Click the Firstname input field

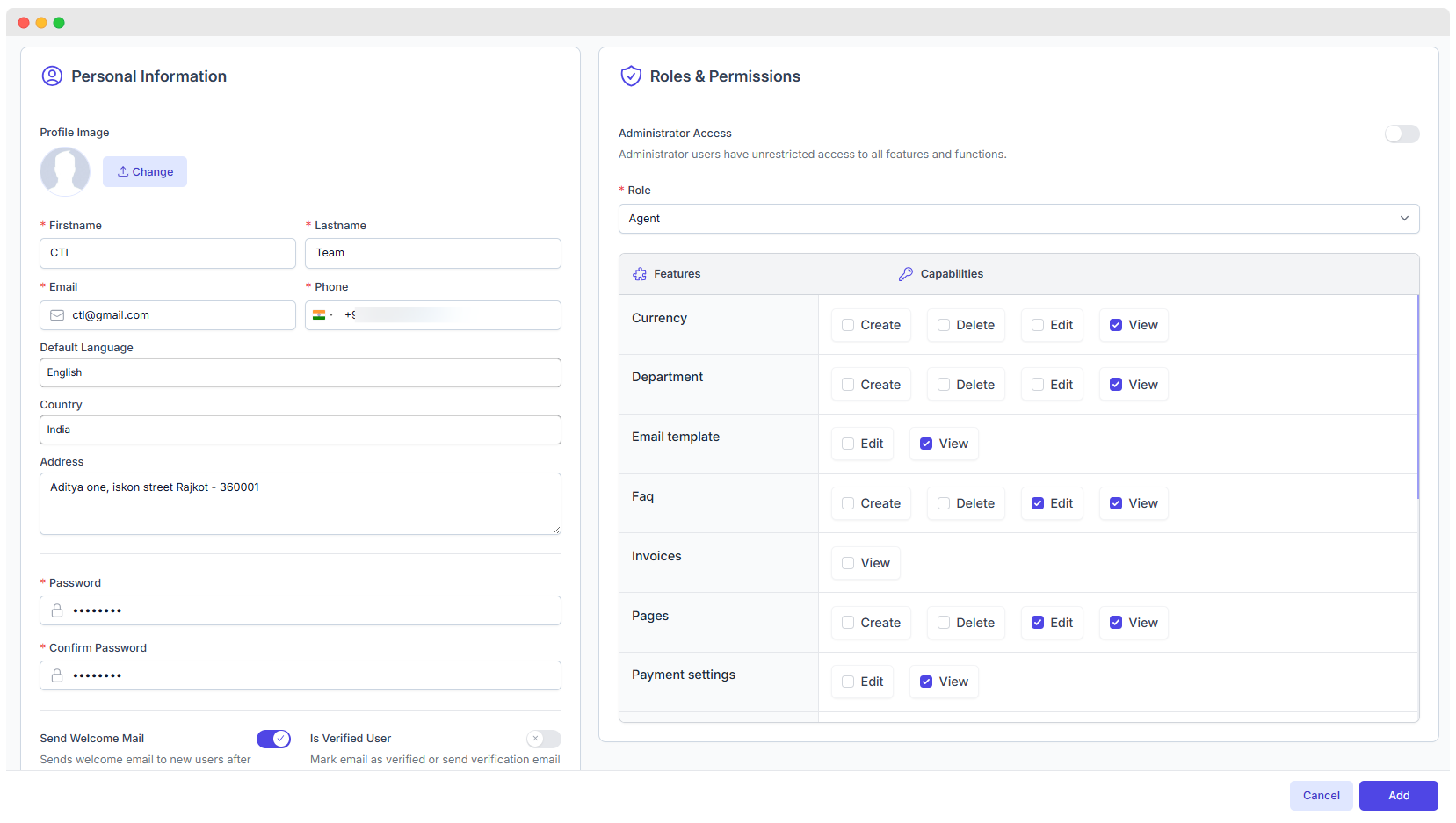point(168,253)
